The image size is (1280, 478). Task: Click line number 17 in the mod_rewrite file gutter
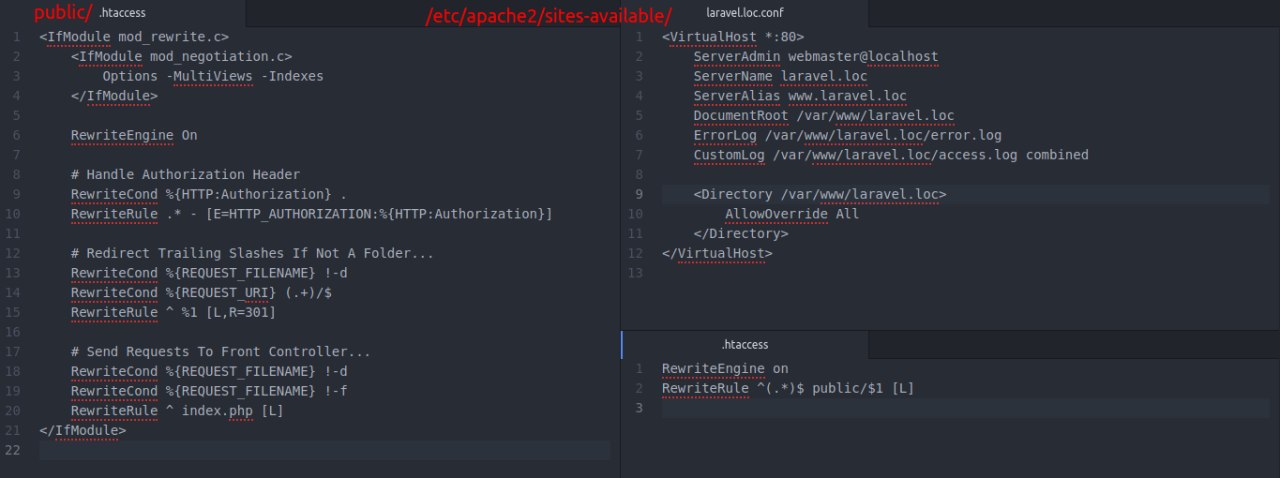click(13, 352)
